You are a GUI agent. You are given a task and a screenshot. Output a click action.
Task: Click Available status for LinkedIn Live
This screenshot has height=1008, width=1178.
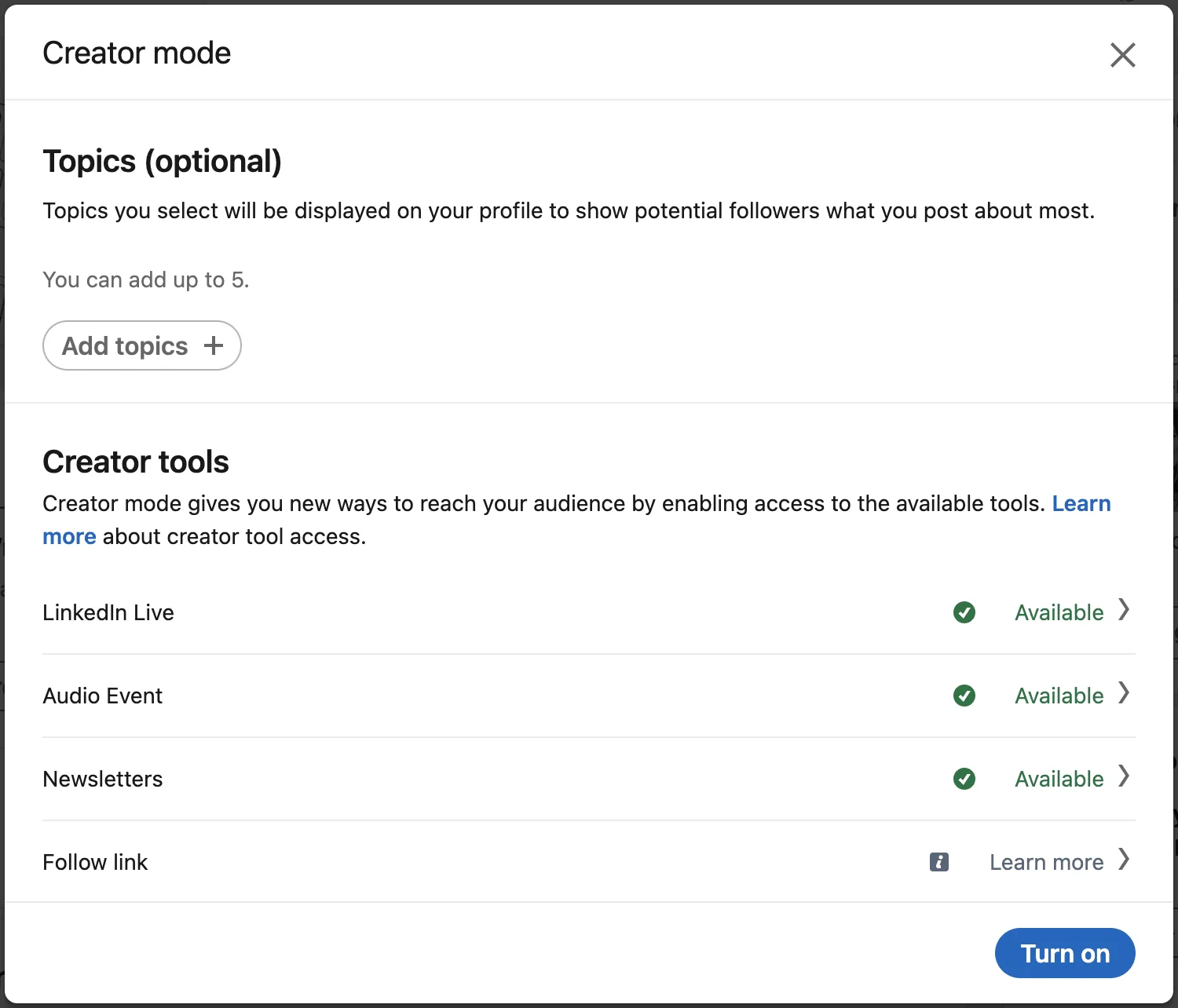(1059, 612)
